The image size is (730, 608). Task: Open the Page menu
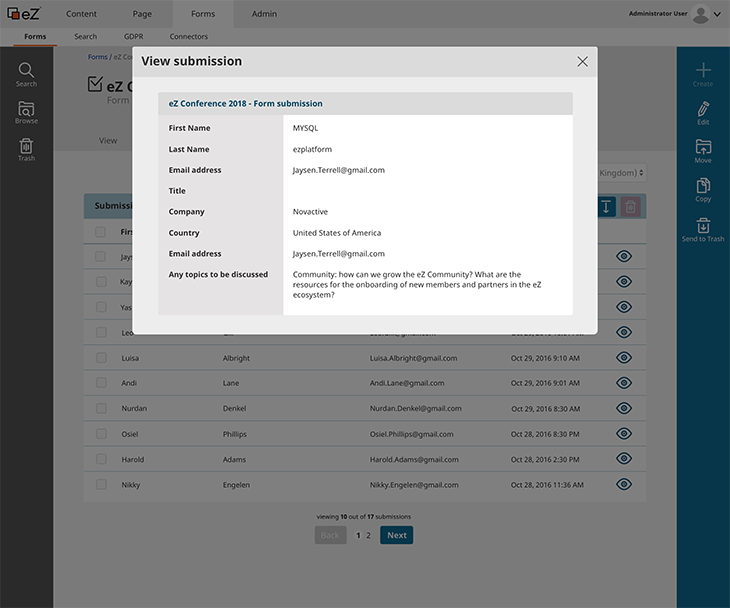tap(142, 14)
